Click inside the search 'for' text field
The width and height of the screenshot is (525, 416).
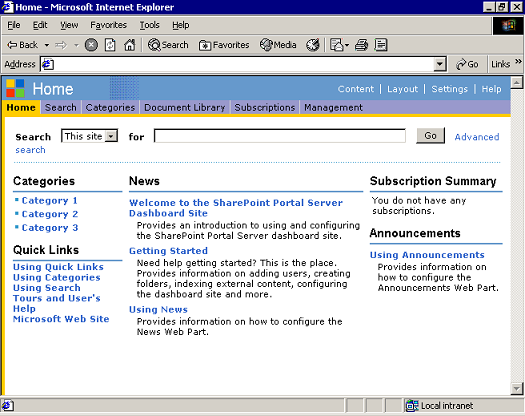tap(280, 136)
